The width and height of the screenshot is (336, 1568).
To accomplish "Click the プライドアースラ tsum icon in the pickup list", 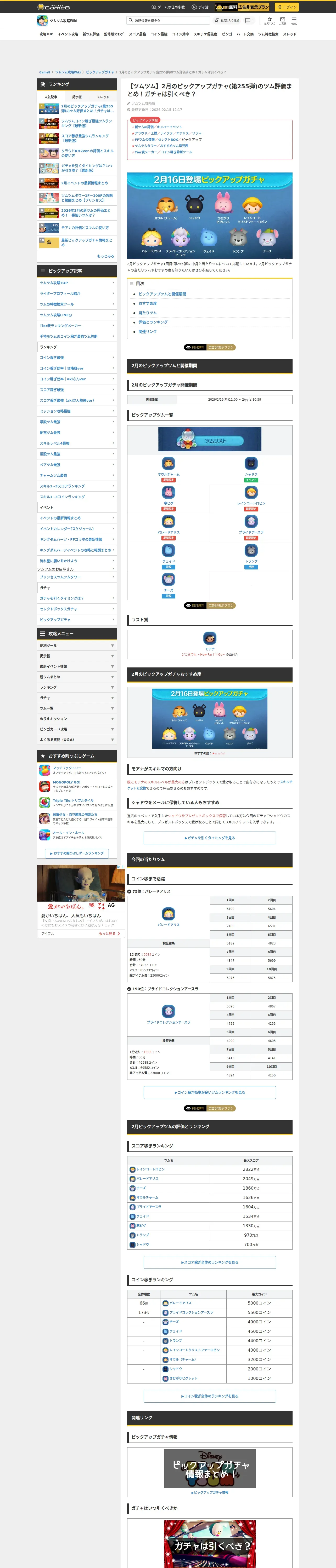I will [251, 521].
